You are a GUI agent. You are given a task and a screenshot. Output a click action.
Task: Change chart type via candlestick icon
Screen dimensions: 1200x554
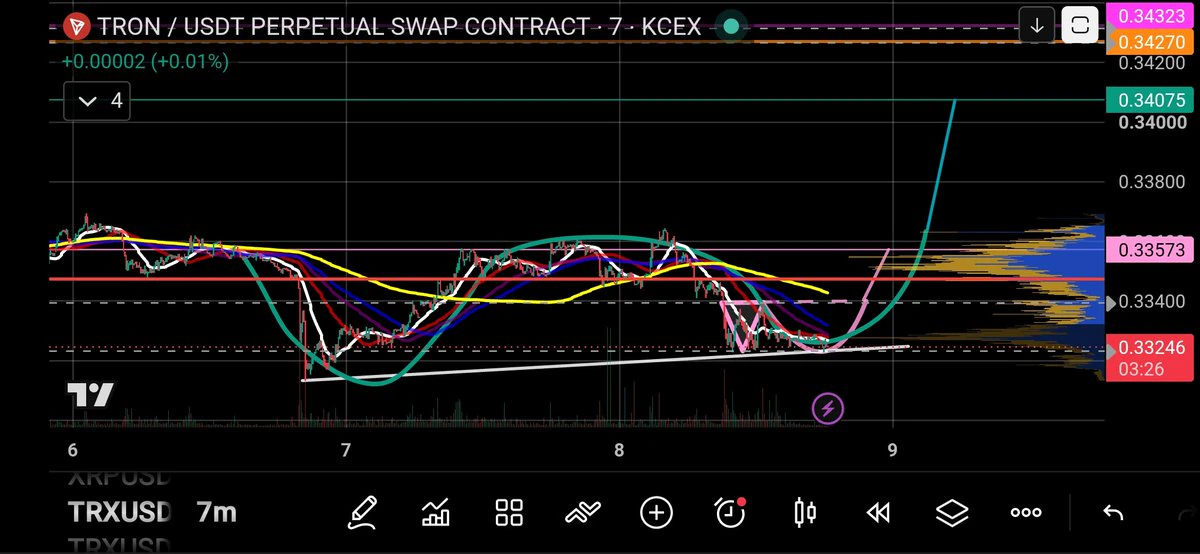(x=805, y=513)
